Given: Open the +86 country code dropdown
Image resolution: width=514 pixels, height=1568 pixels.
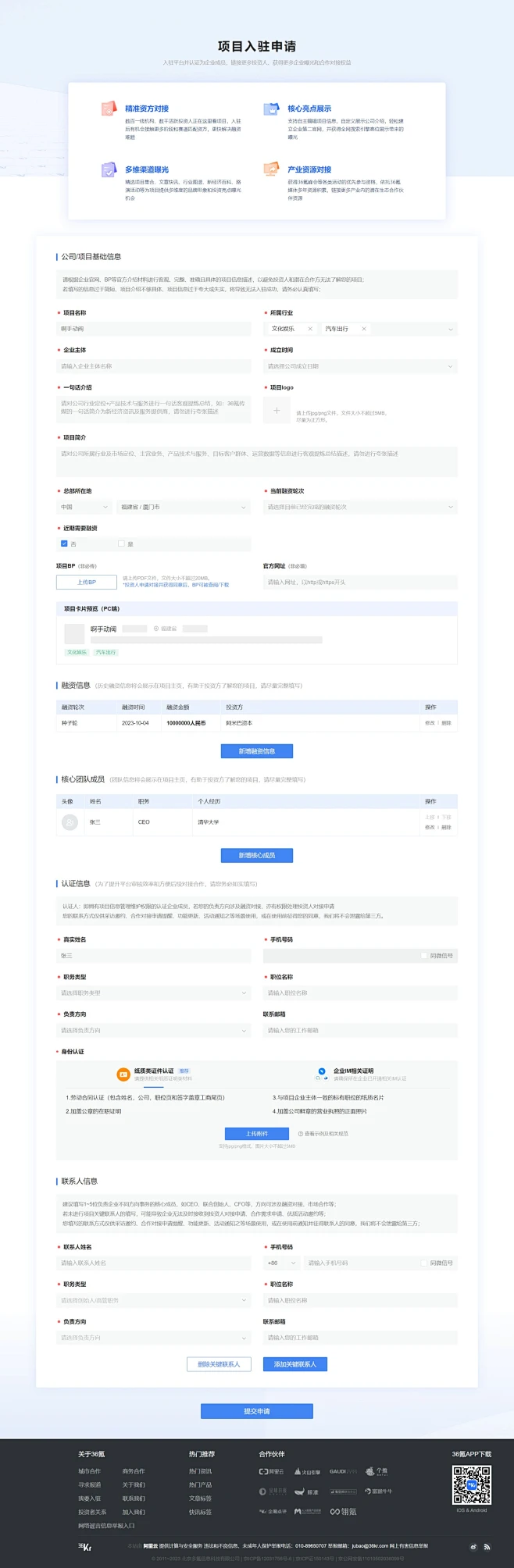Looking at the screenshot, I should tap(282, 1263).
